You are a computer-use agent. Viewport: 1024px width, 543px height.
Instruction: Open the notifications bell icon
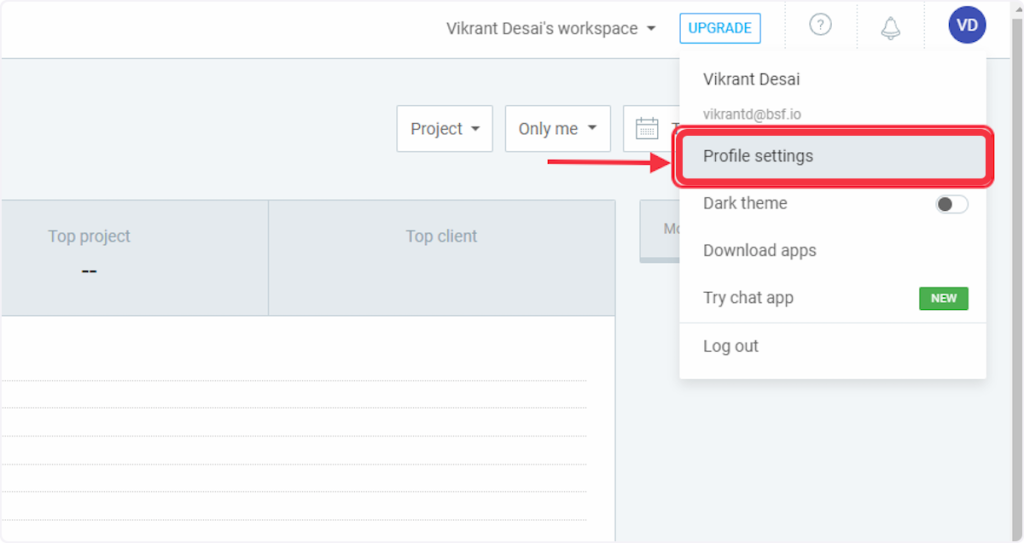click(890, 28)
